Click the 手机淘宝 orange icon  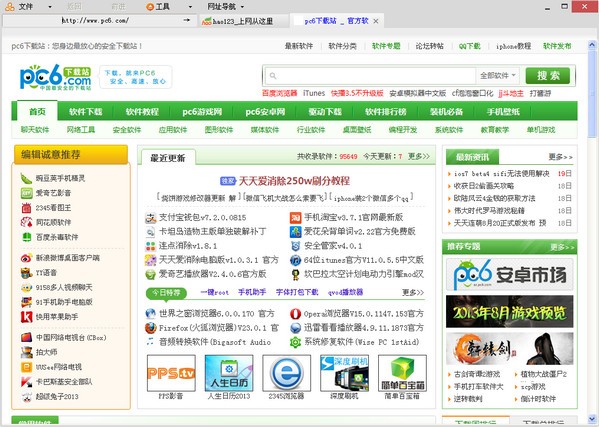(295, 218)
